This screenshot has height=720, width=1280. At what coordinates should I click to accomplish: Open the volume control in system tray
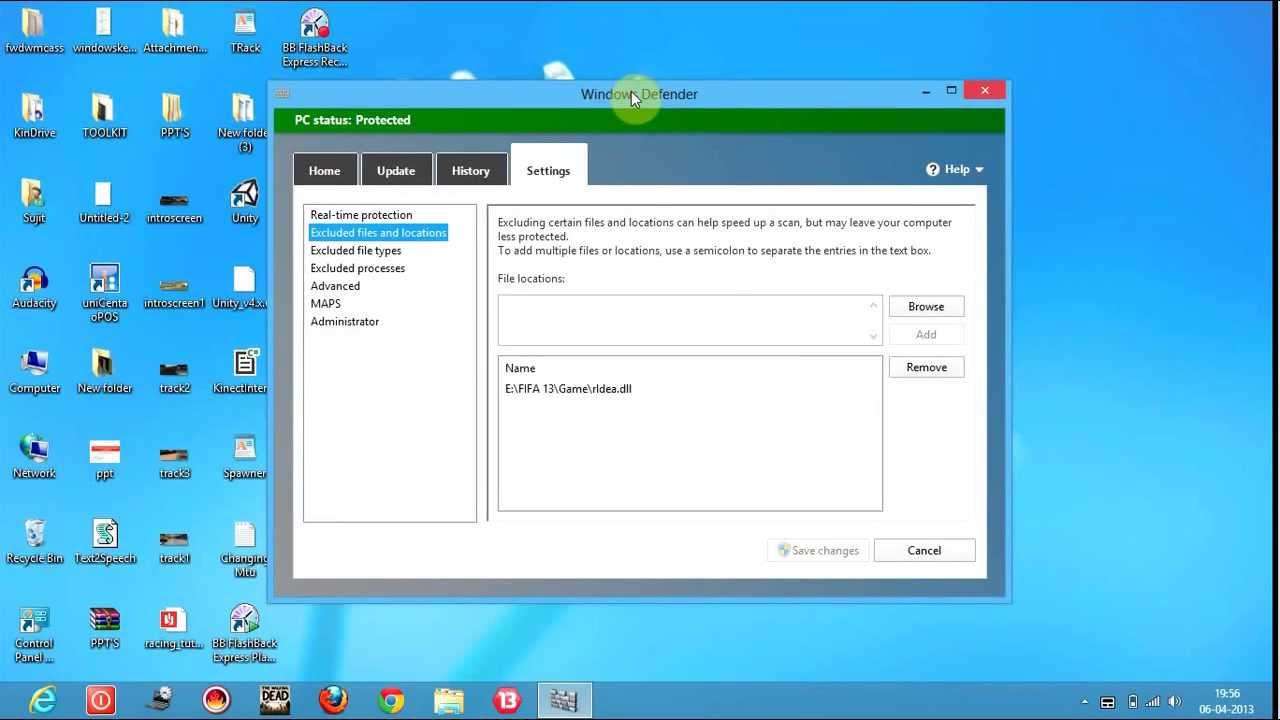click(1175, 702)
